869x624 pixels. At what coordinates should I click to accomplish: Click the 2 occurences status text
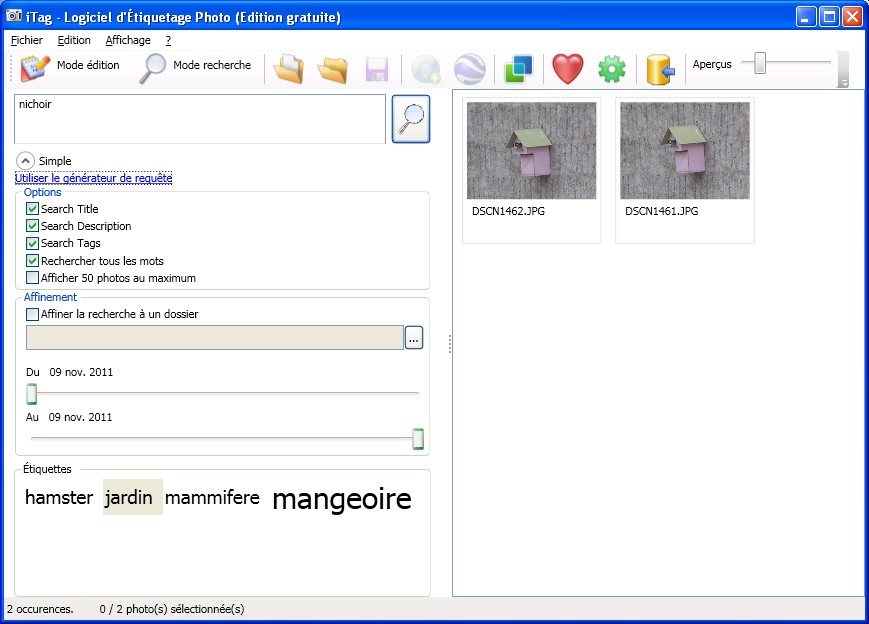[x=40, y=609]
